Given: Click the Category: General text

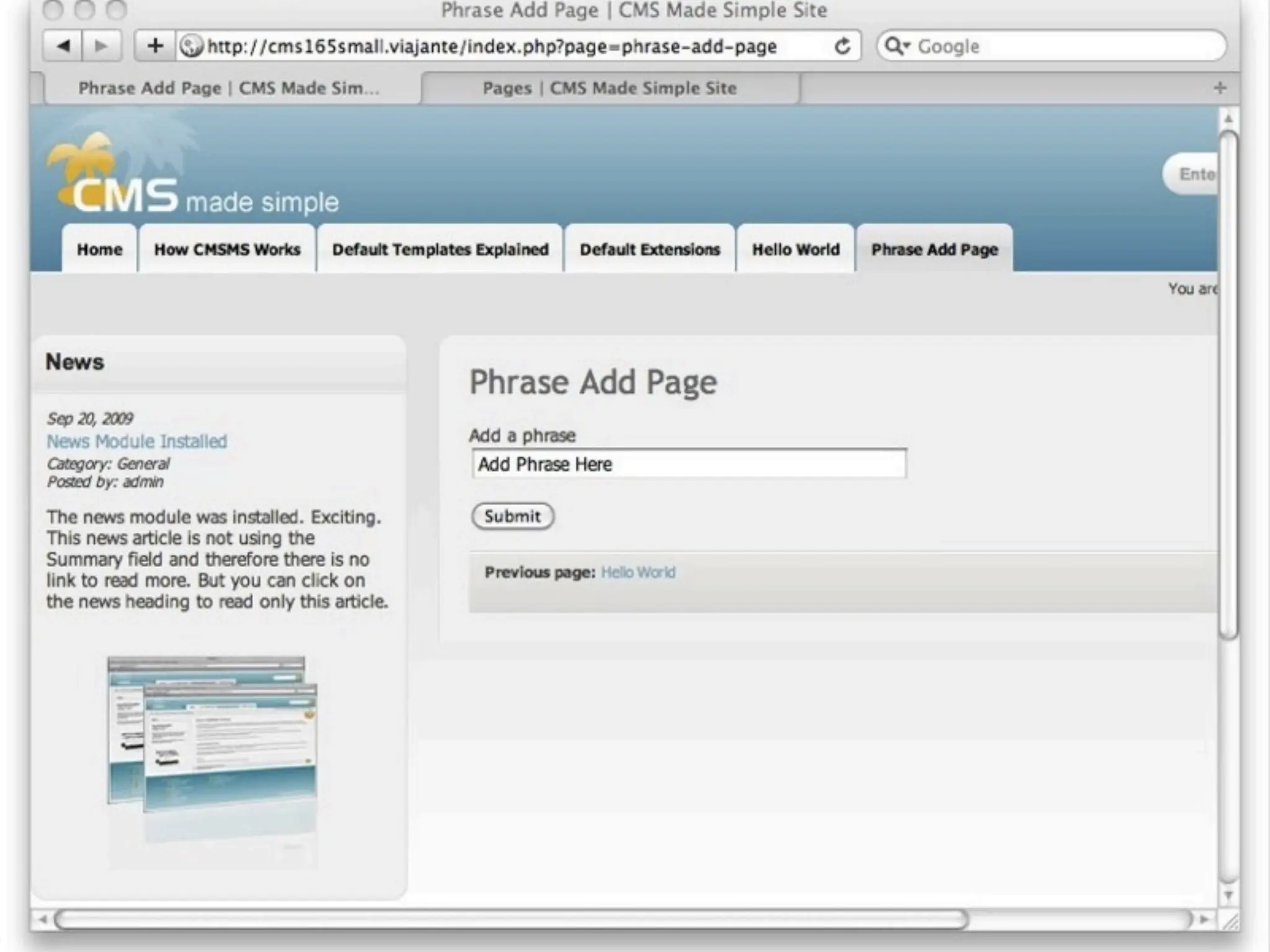Looking at the screenshot, I should [x=108, y=464].
